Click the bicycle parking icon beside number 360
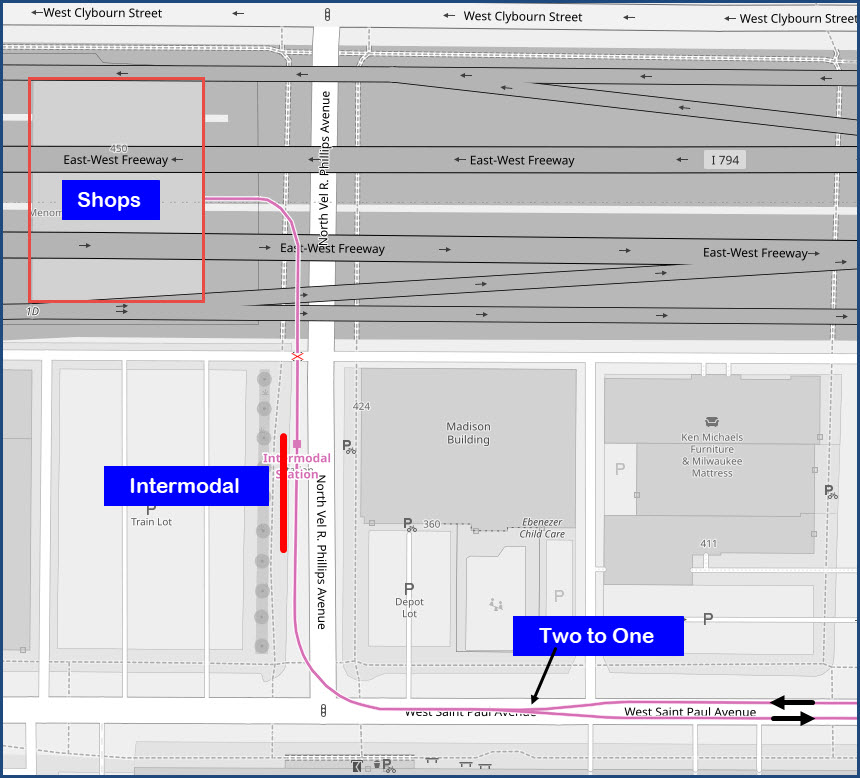Image resolution: width=860 pixels, height=778 pixels. click(409, 524)
